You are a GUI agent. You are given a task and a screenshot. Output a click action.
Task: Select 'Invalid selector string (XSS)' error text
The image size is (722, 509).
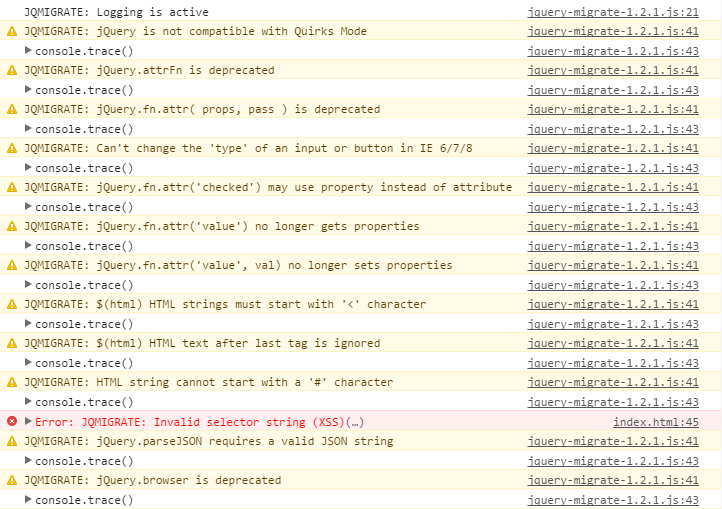[x=249, y=422]
